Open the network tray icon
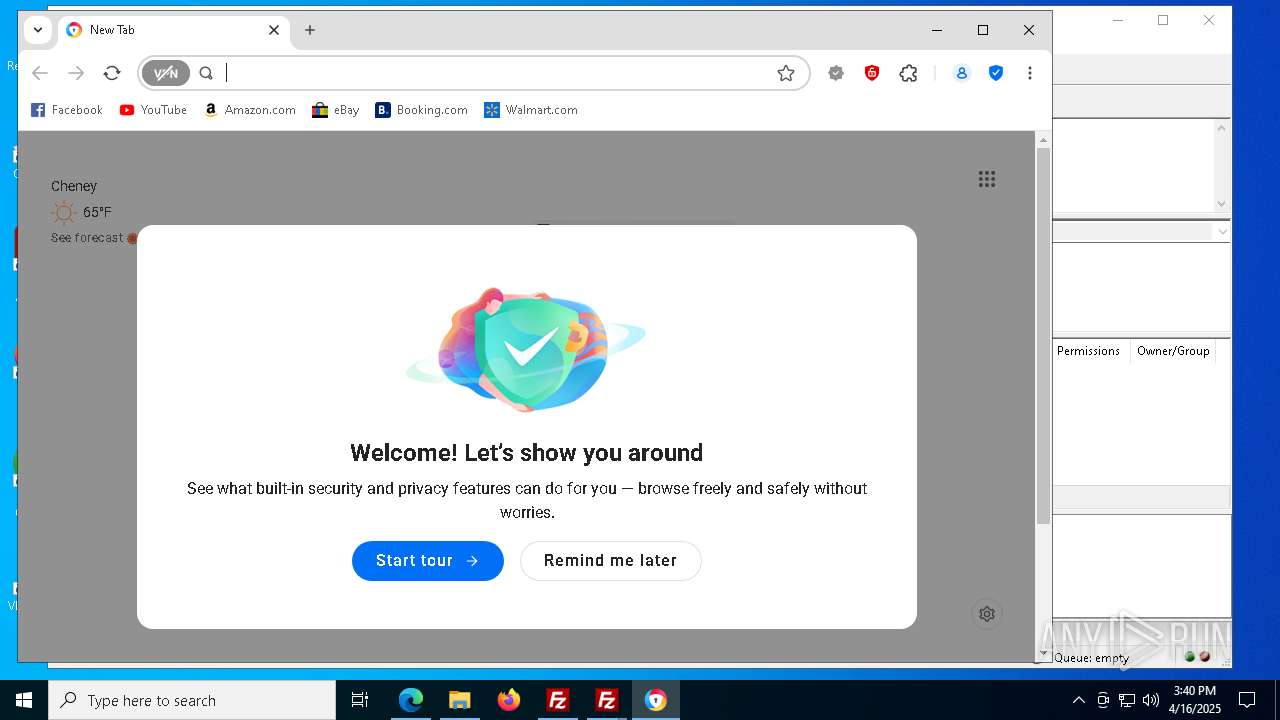This screenshot has height=720, width=1280. [x=1127, y=700]
